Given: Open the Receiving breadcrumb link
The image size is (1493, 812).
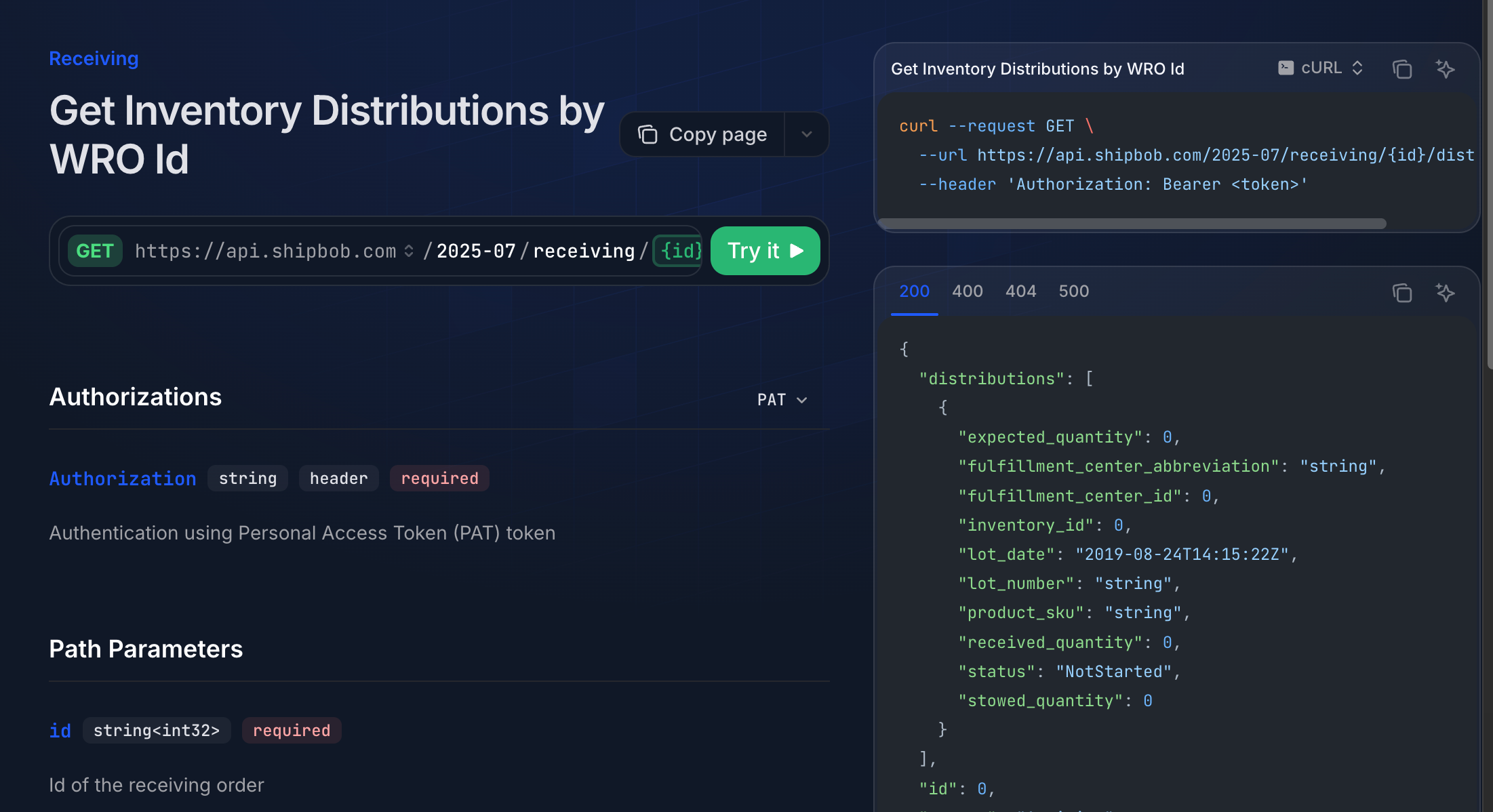Looking at the screenshot, I should pos(94,59).
